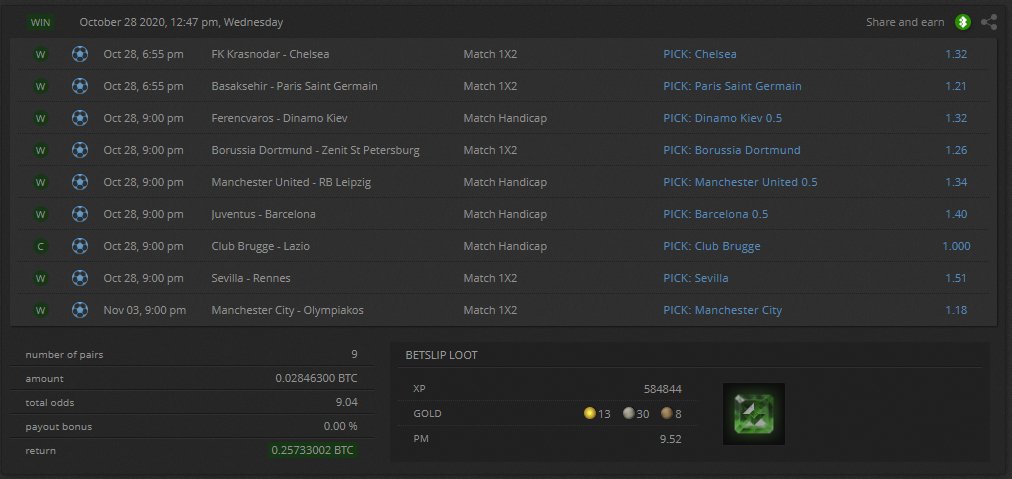Screen dimensions: 1012x479
Task: Click the silver coin icon in betslip loot
Action: tap(629, 413)
